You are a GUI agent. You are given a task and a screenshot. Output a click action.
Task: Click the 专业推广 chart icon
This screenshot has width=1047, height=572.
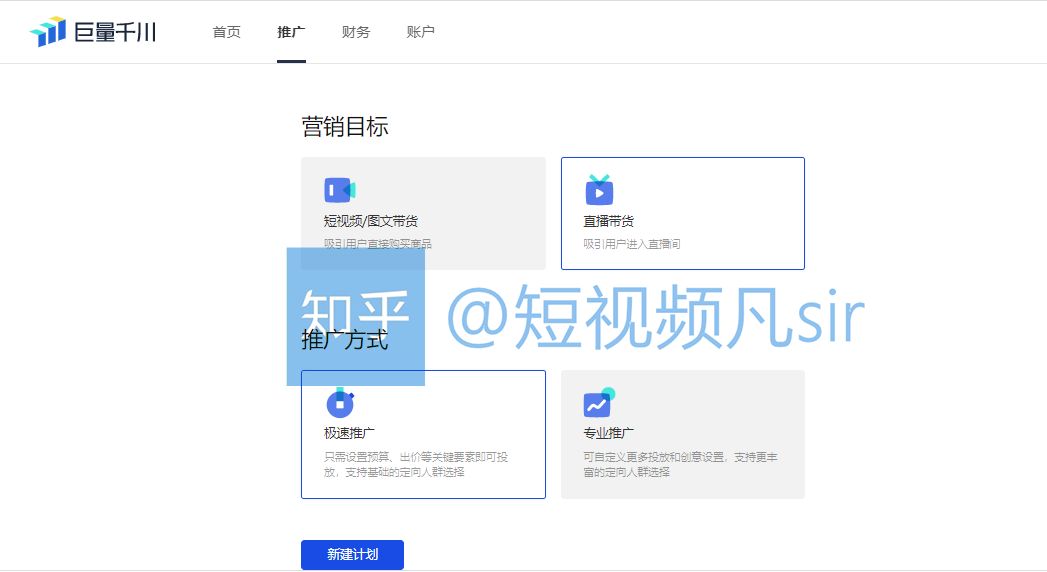pyautogui.click(x=599, y=402)
